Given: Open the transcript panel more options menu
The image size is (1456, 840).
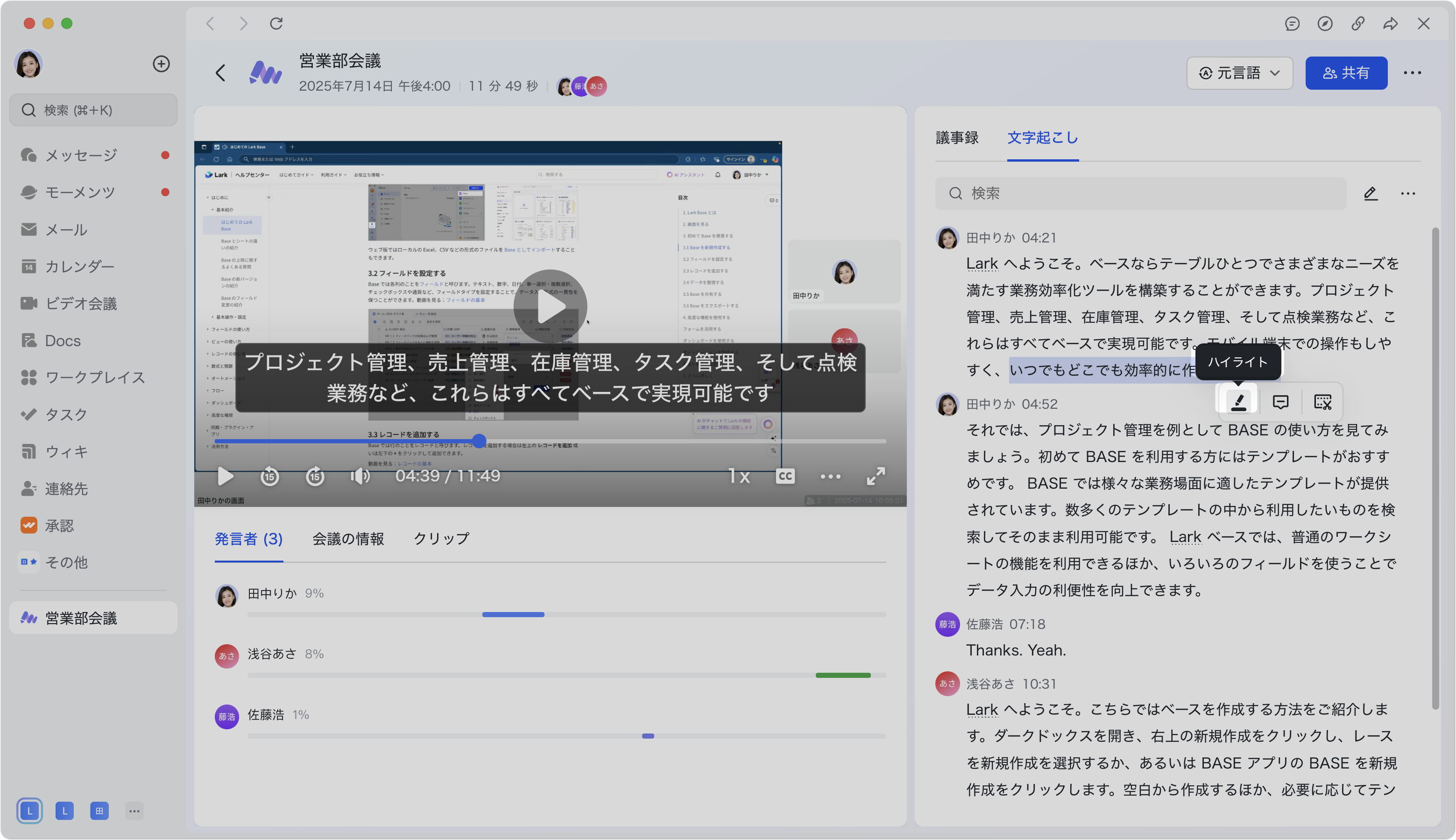Looking at the screenshot, I should (1409, 193).
